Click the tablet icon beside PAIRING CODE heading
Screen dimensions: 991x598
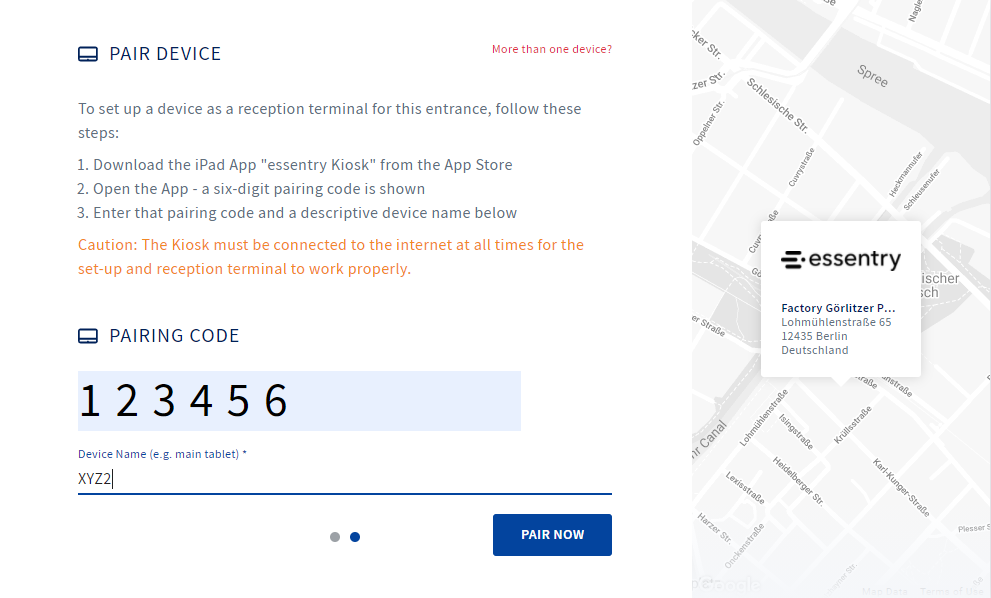[x=88, y=336]
